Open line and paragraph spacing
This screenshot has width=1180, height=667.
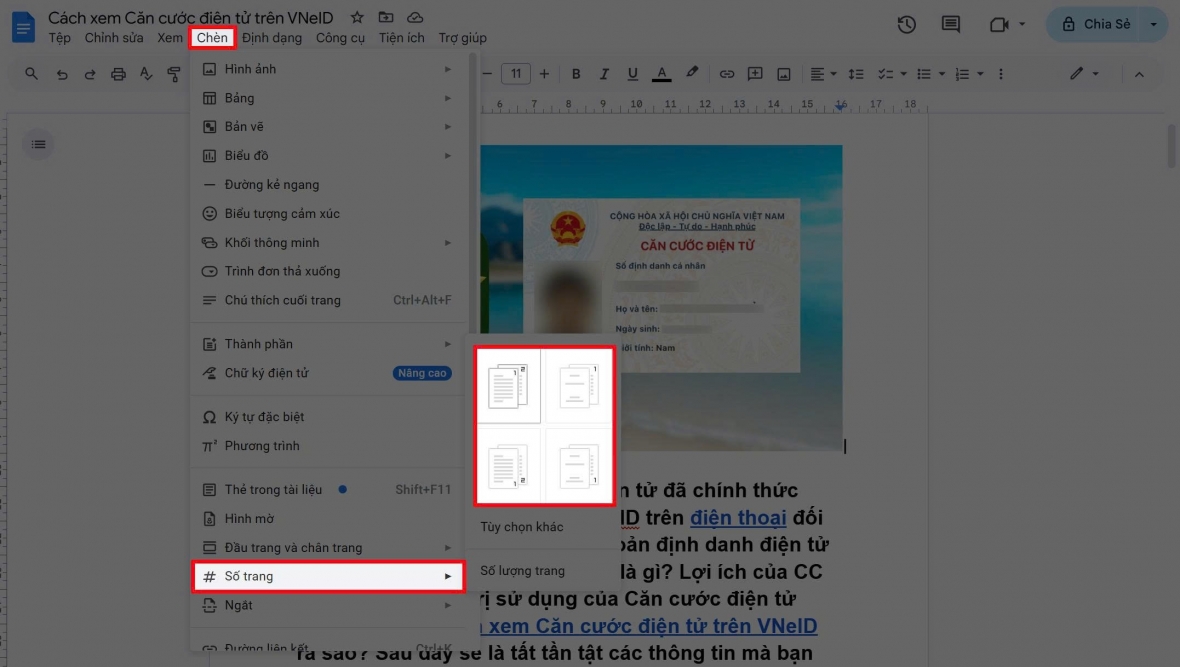pyautogui.click(x=856, y=74)
